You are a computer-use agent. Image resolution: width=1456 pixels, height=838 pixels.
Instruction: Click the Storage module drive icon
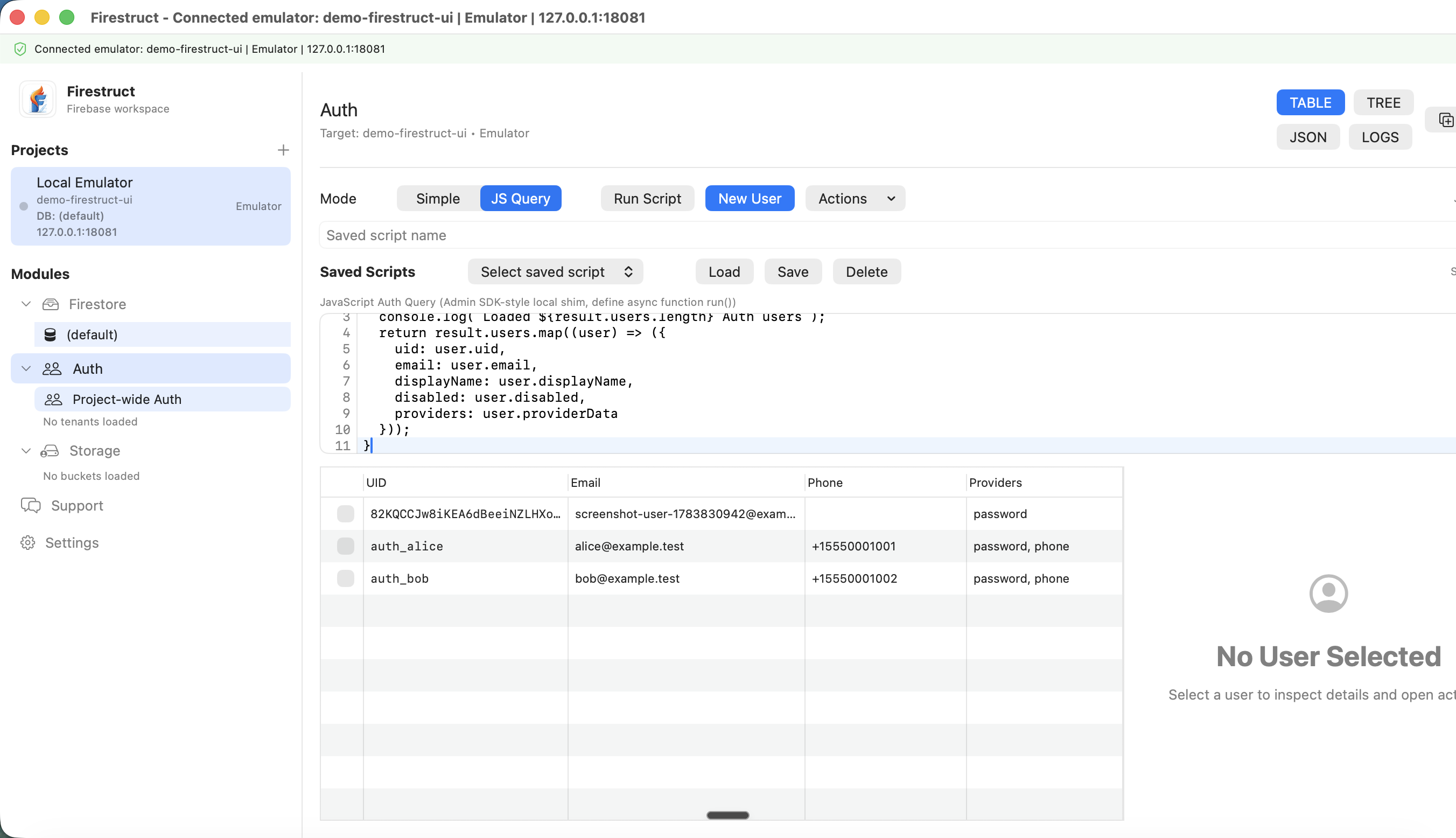pos(50,451)
